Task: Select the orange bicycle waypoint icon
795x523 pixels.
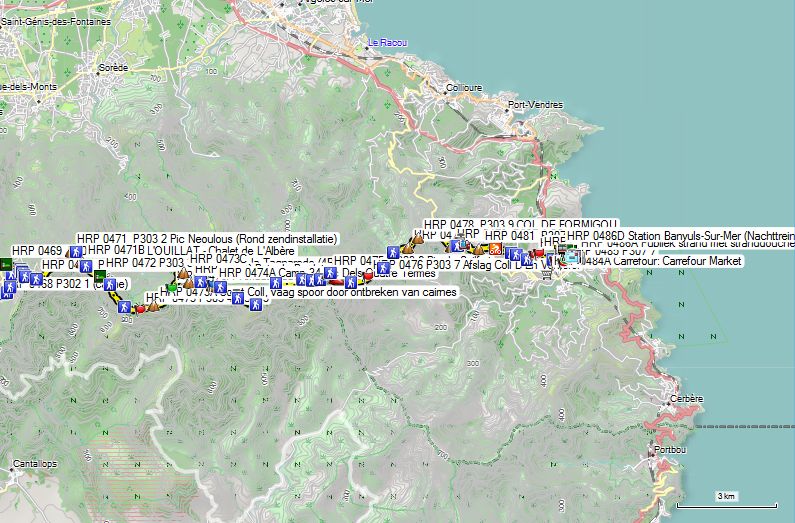Action: click(493, 249)
